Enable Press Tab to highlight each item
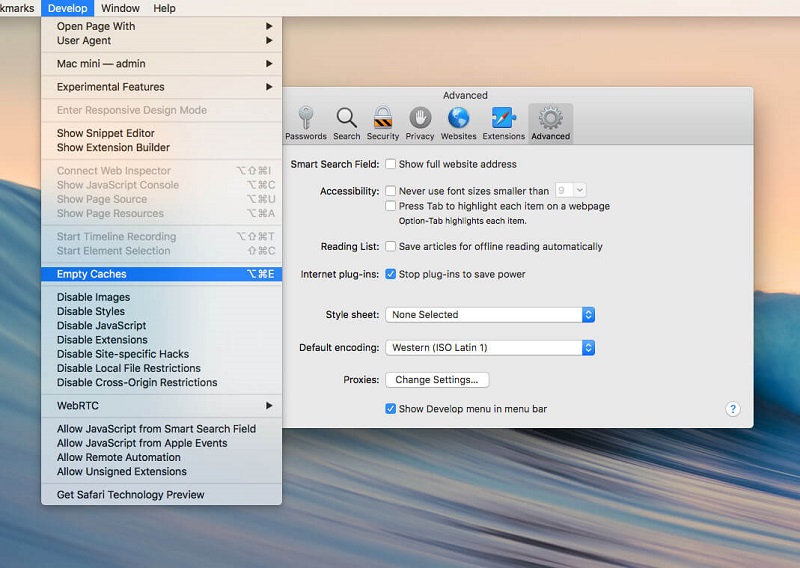Image resolution: width=800 pixels, height=568 pixels. (x=390, y=206)
